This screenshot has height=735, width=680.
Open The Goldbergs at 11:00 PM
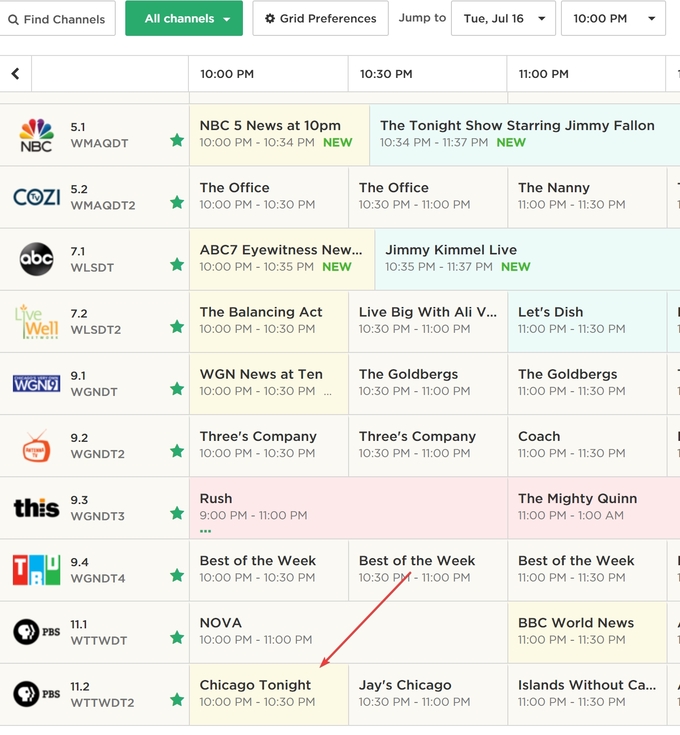point(587,383)
